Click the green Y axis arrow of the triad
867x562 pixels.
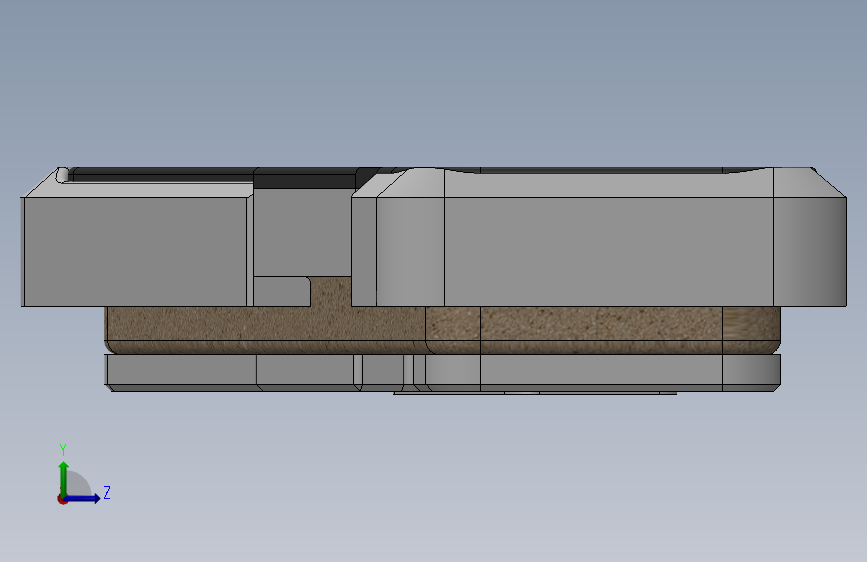[x=64, y=478]
